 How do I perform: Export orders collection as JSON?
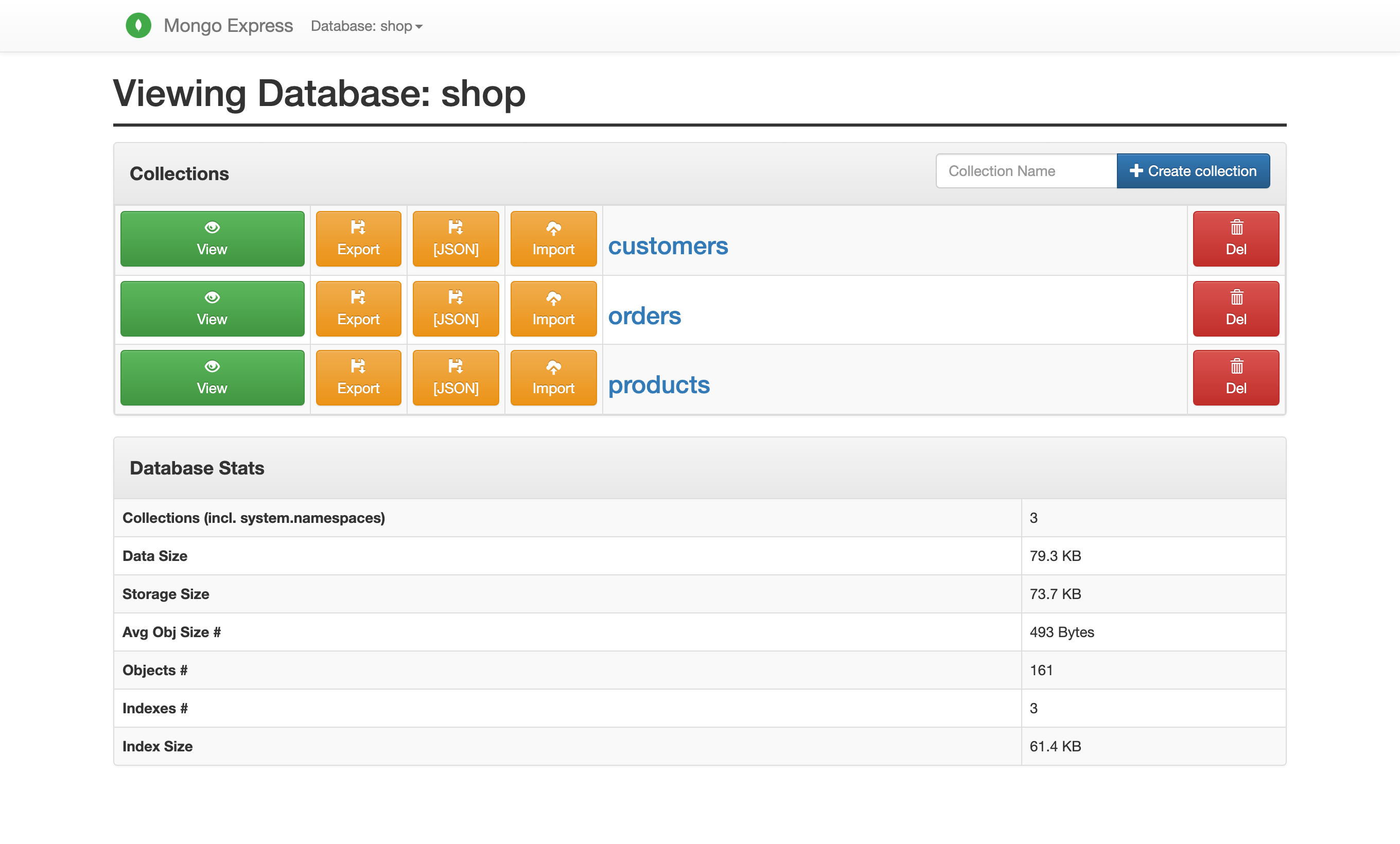click(456, 309)
